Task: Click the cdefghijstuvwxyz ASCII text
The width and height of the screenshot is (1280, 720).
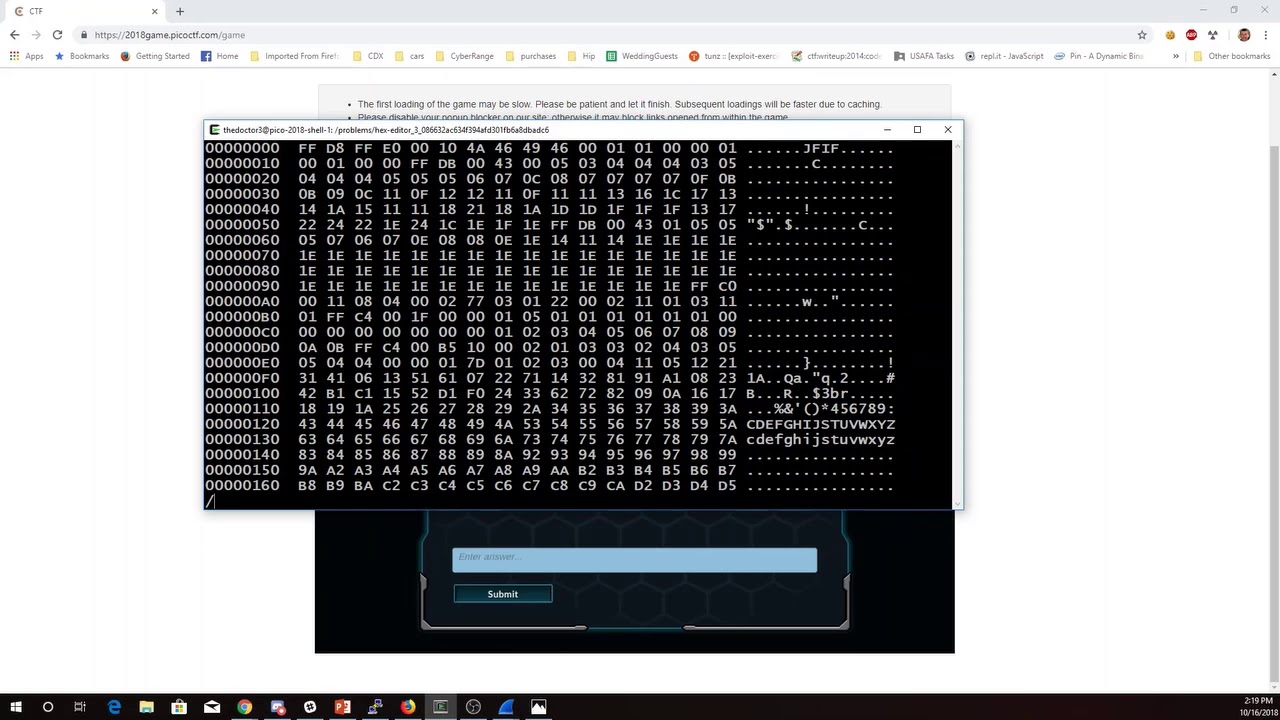Action: click(821, 440)
